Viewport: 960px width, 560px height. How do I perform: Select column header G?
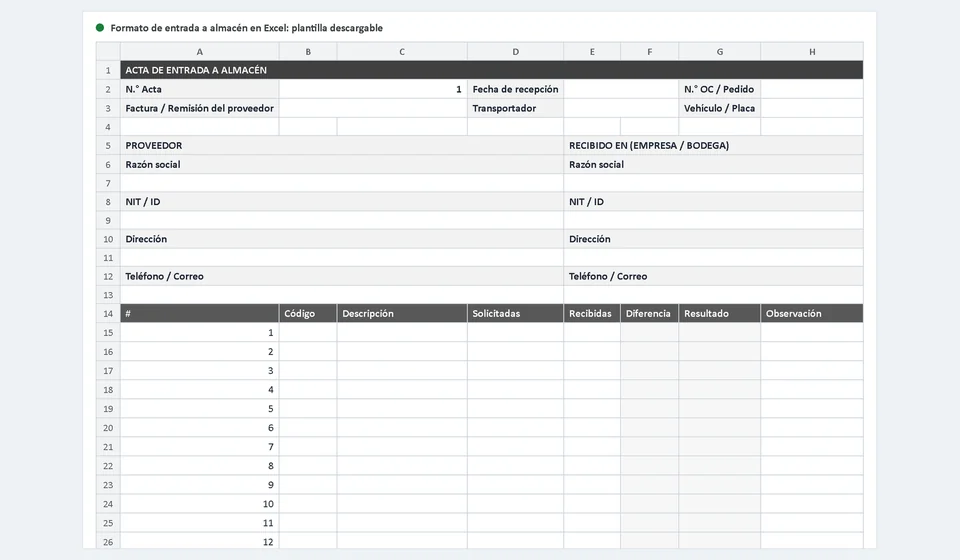click(719, 52)
